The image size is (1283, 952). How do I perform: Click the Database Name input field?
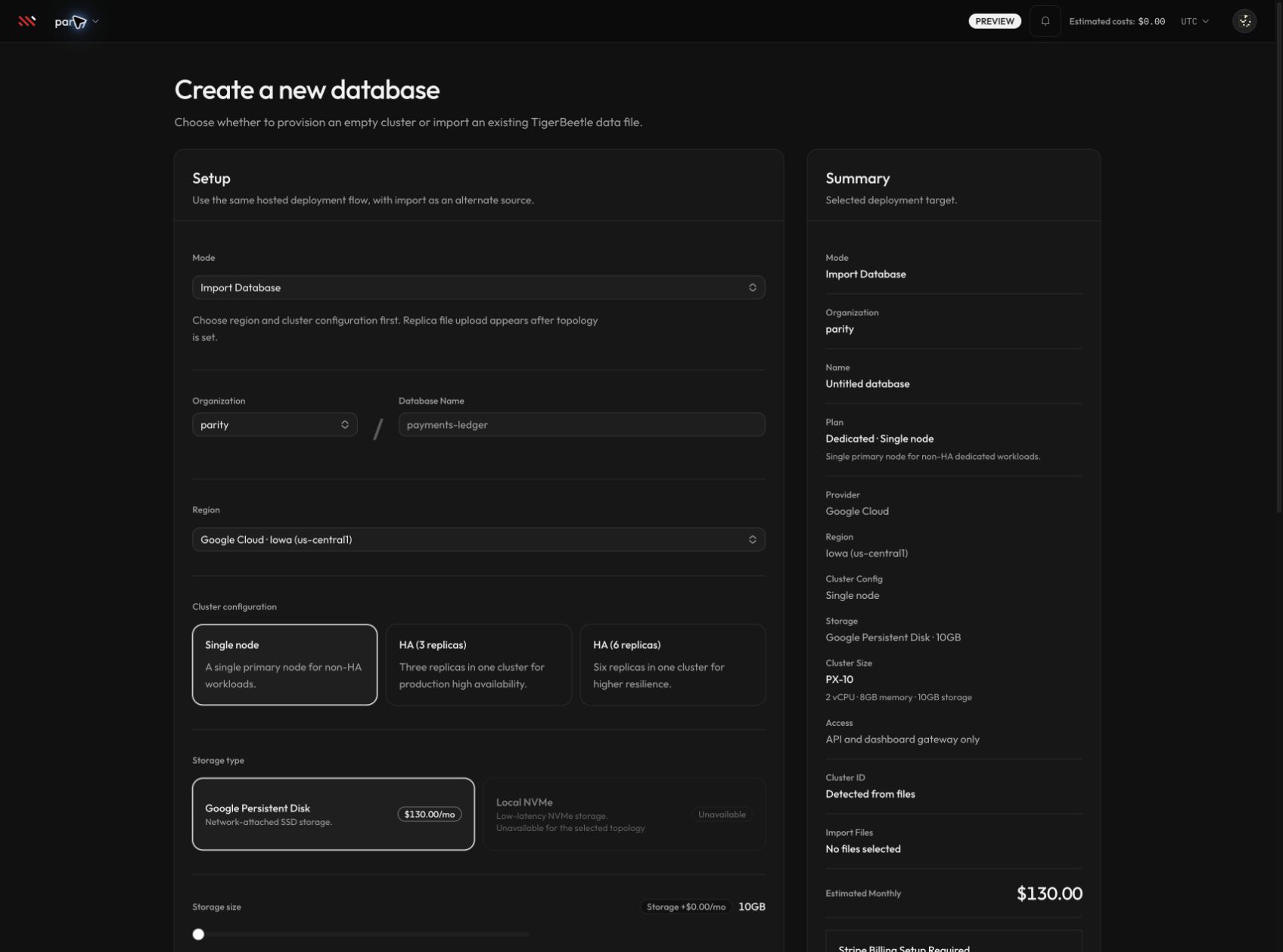(581, 425)
